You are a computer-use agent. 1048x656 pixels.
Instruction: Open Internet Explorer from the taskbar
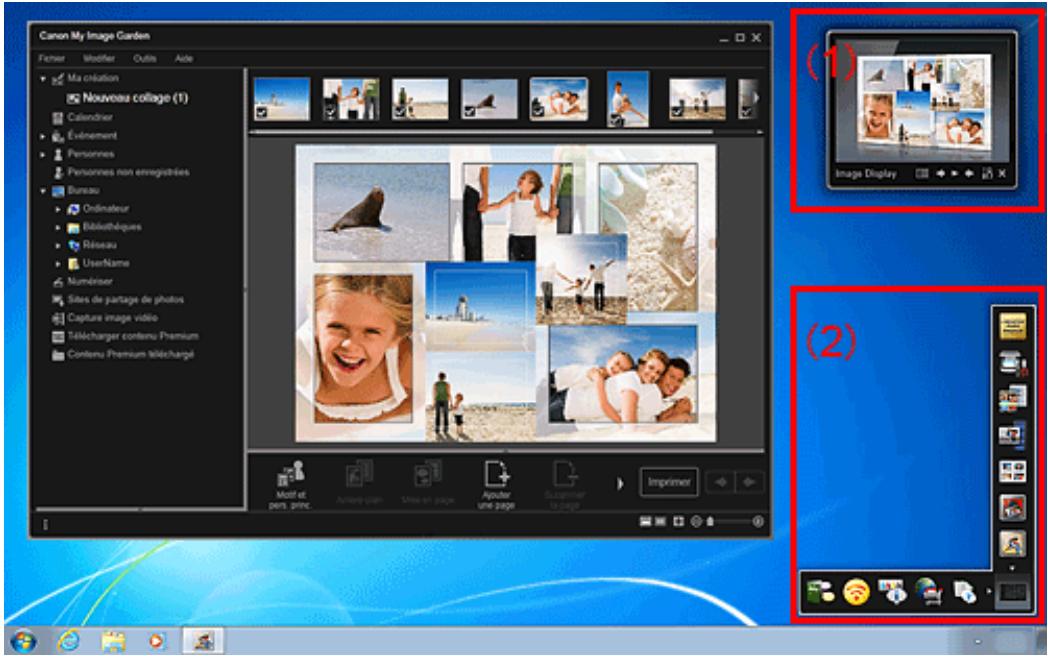click(69, 641)
